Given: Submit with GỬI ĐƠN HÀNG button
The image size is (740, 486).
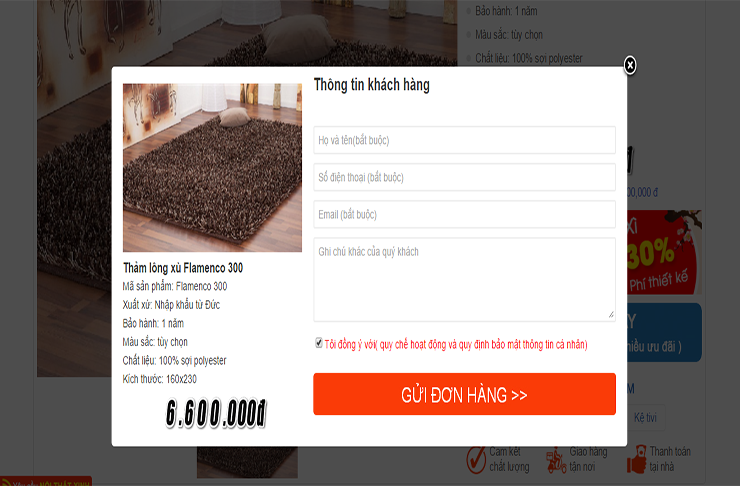Looking at the screenshot, I should (464, 394).
